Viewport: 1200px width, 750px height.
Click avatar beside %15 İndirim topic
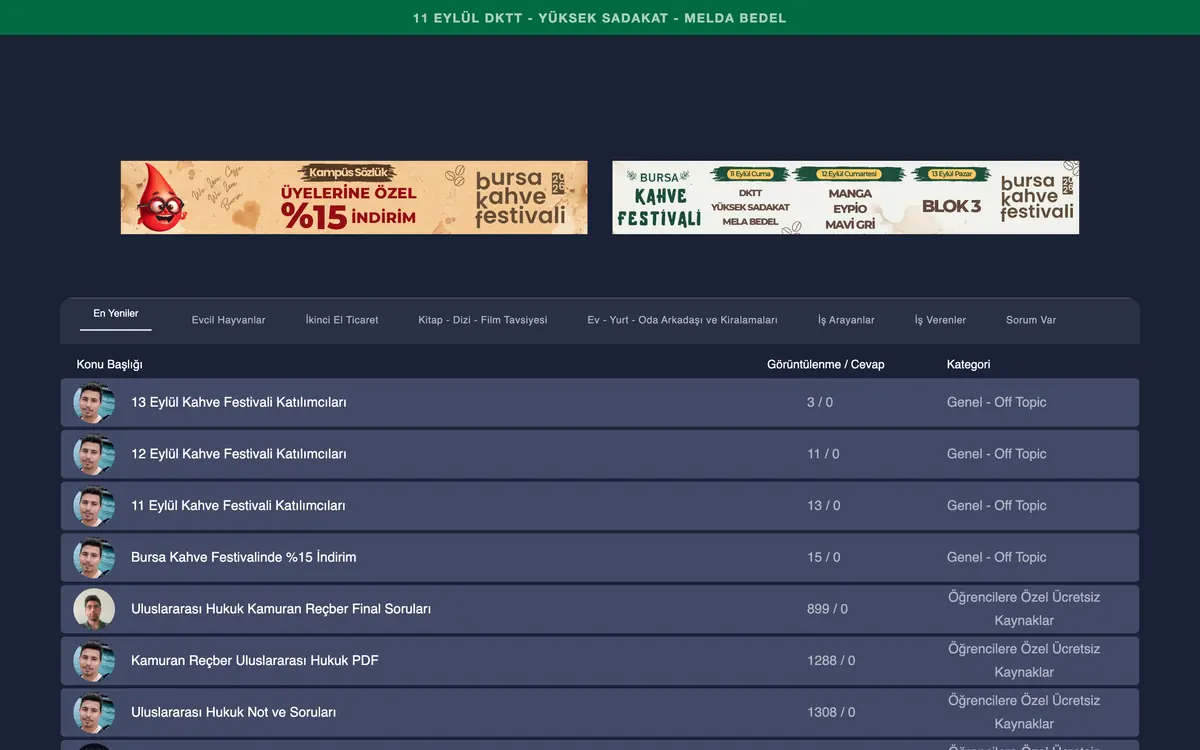click(x=94, y=558)
